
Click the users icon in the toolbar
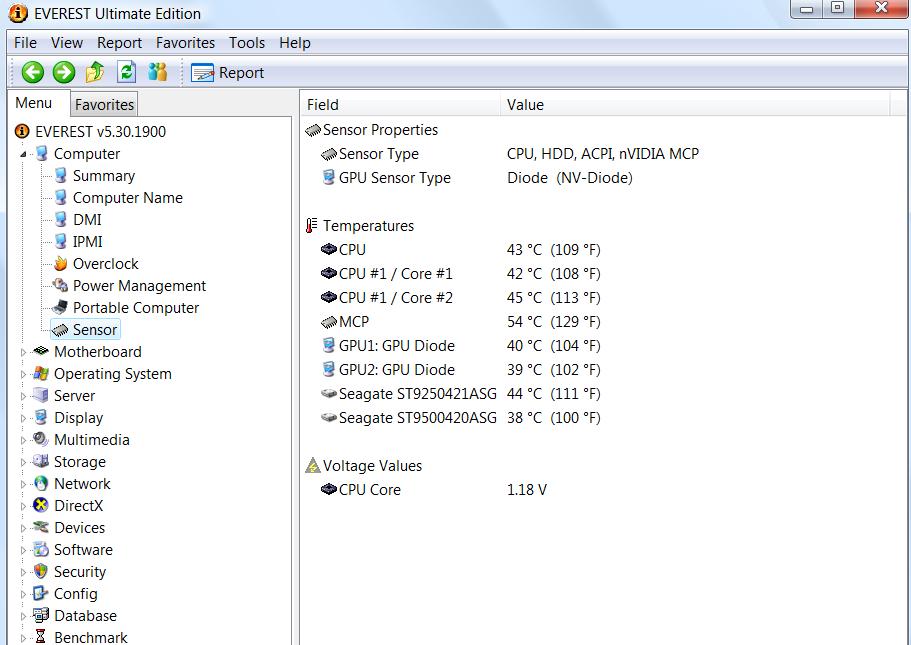(157, 72)
